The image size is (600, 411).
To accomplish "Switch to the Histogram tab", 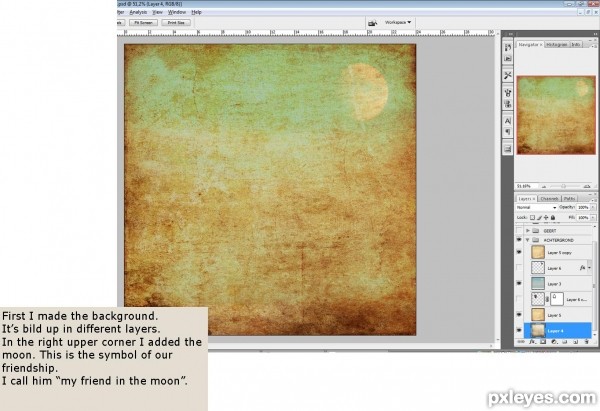I will (557, 45).
